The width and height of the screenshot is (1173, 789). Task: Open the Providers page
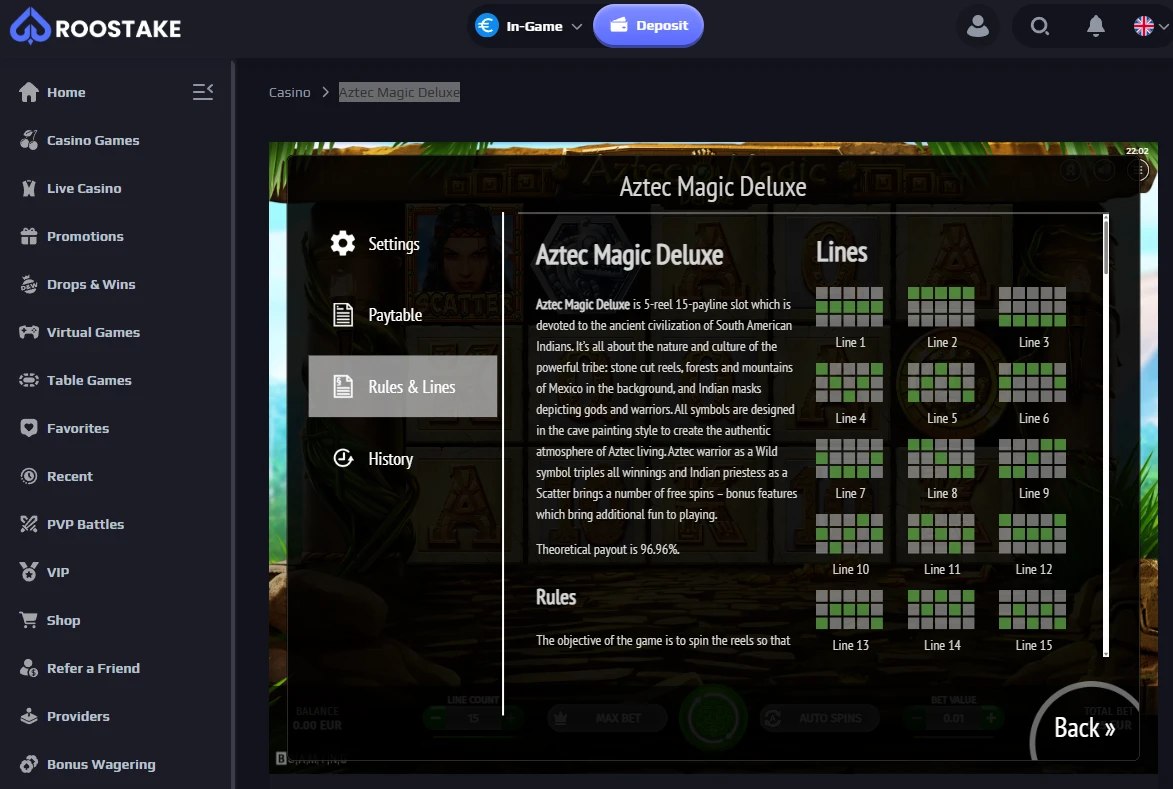(x=79, y=716)
